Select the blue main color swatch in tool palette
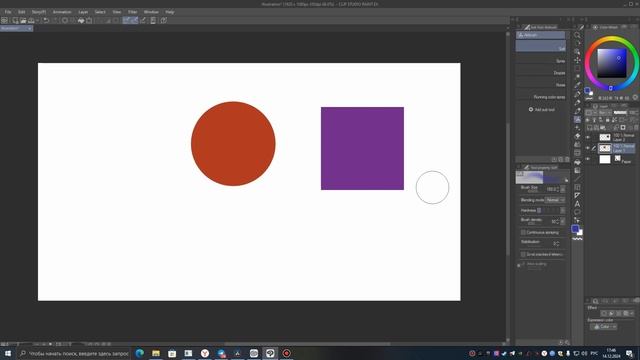Screen dimensions: 640x360 [x=575, y=229]
